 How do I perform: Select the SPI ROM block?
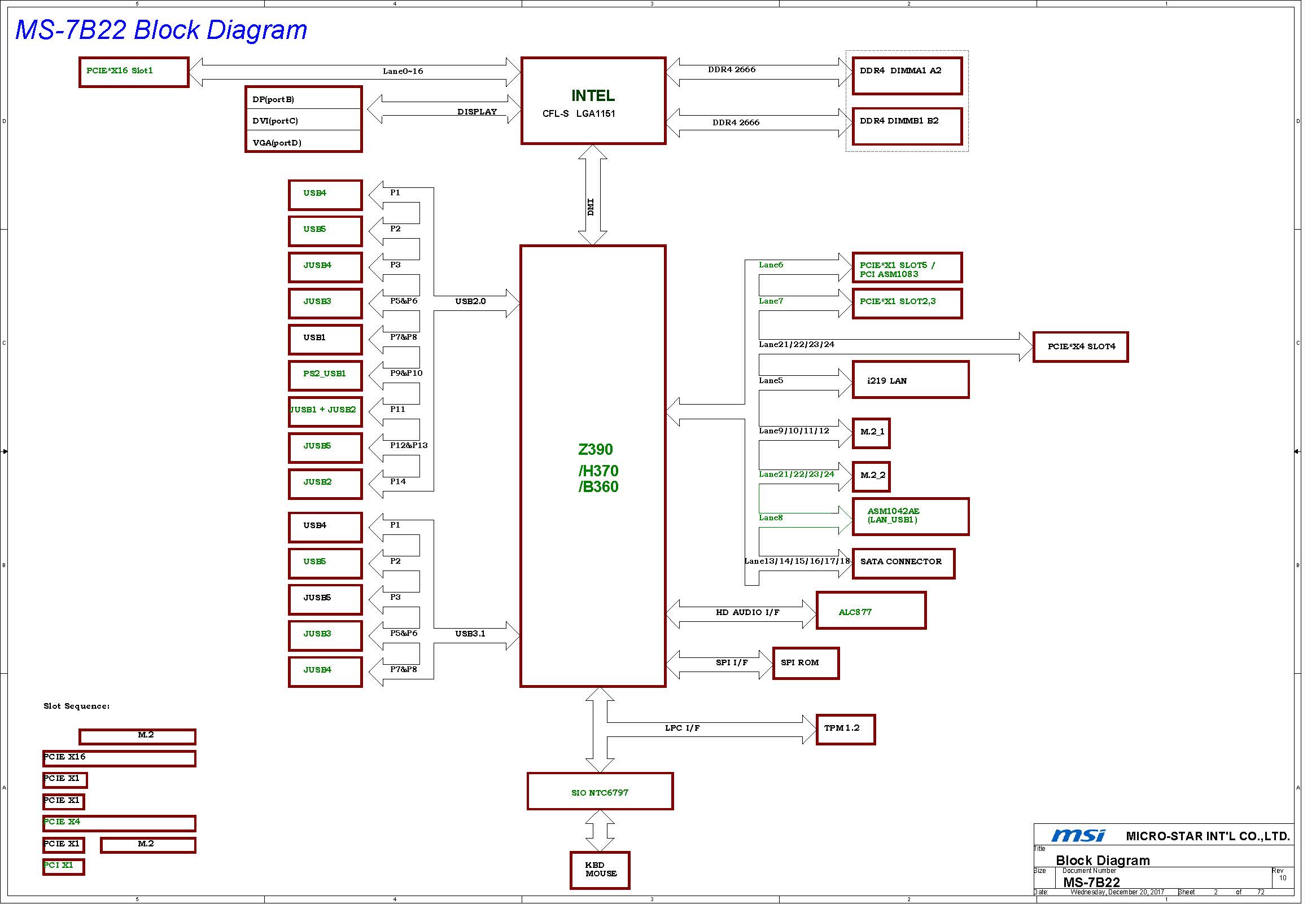click(x=806, y=663)
